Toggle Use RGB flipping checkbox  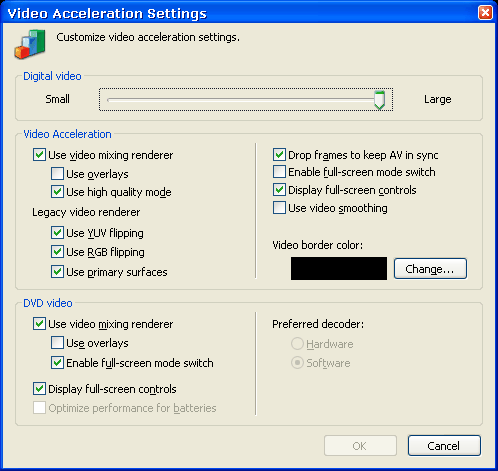[57, 252]
